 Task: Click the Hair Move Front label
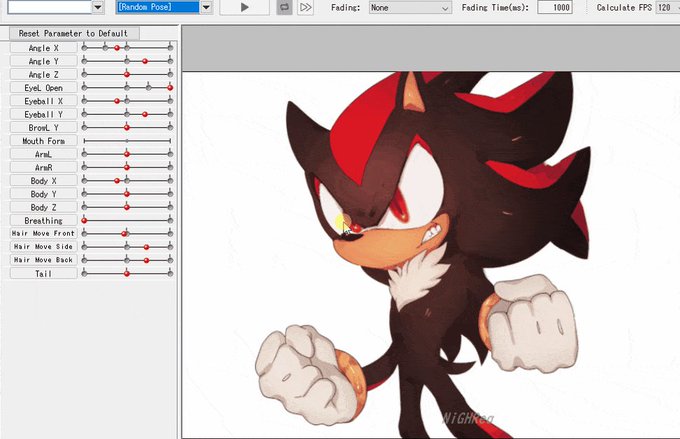[x=43, y=233]
